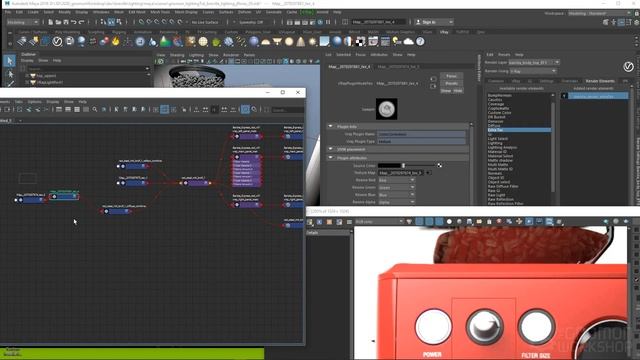Screen dimensions: 640x360
Task: Click the checkerboard texture shelf icon
Action: point(360,41)
